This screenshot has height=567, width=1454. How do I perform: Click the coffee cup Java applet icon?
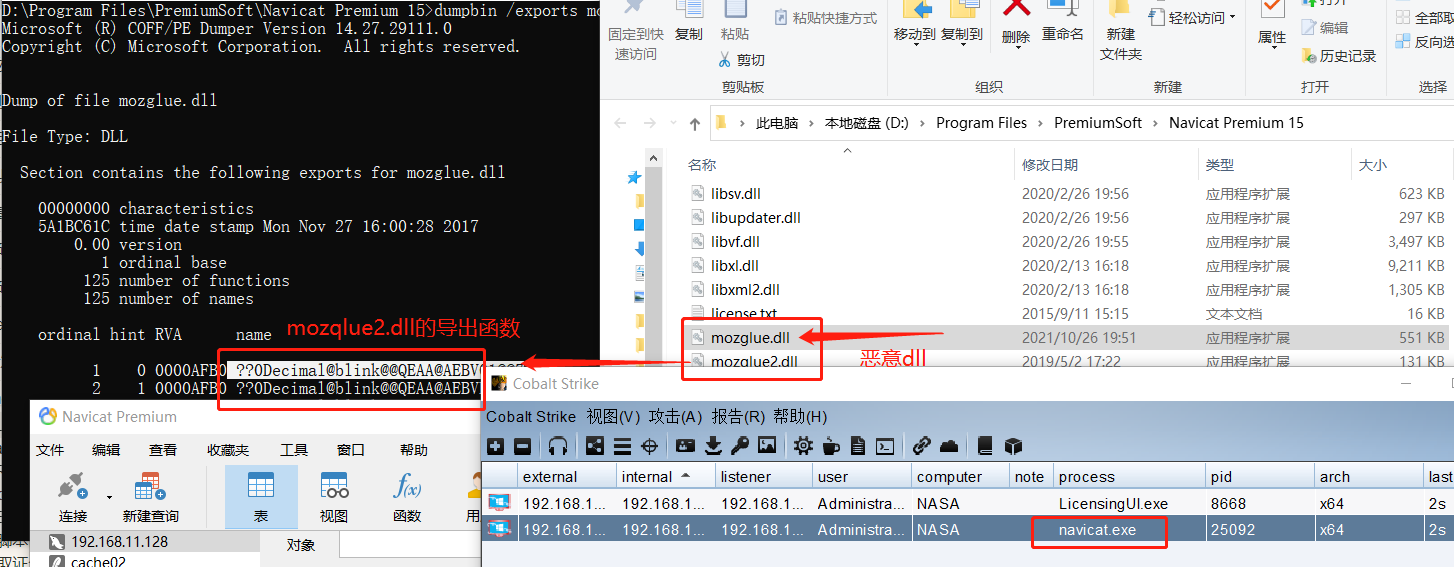coord(830,446)
